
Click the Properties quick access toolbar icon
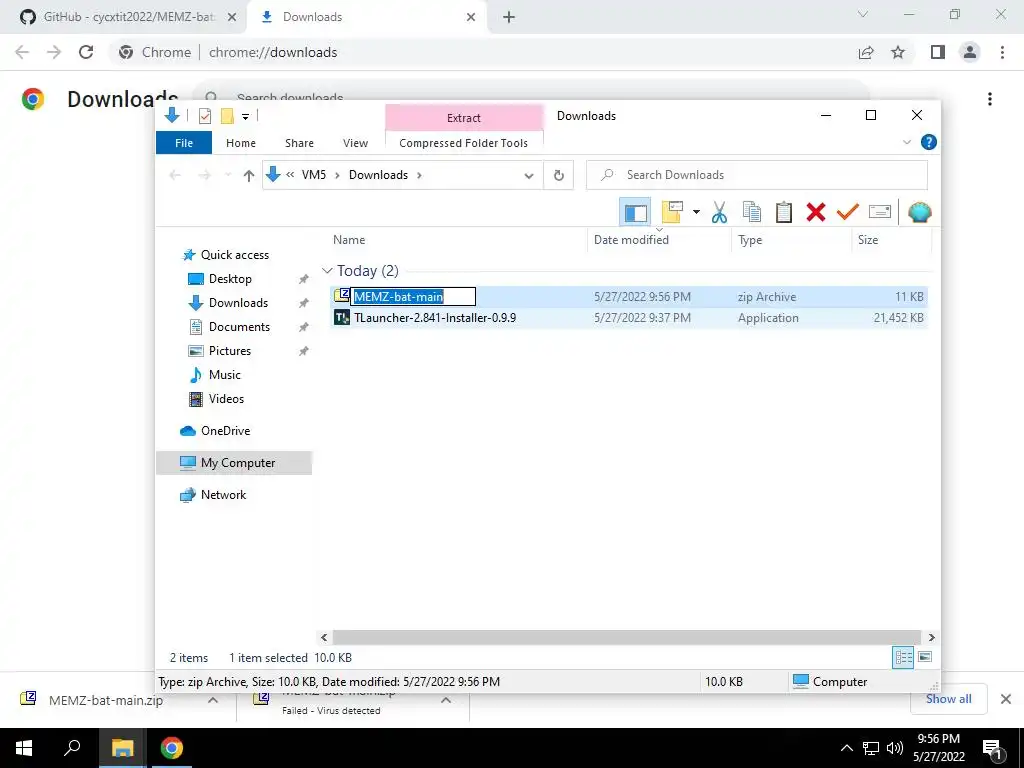[205, 116]
